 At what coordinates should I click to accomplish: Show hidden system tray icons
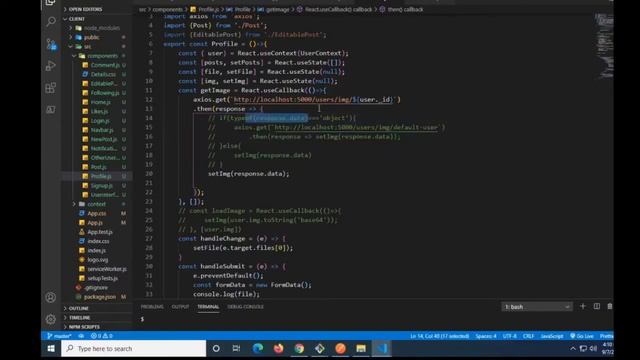click(573, 349)
